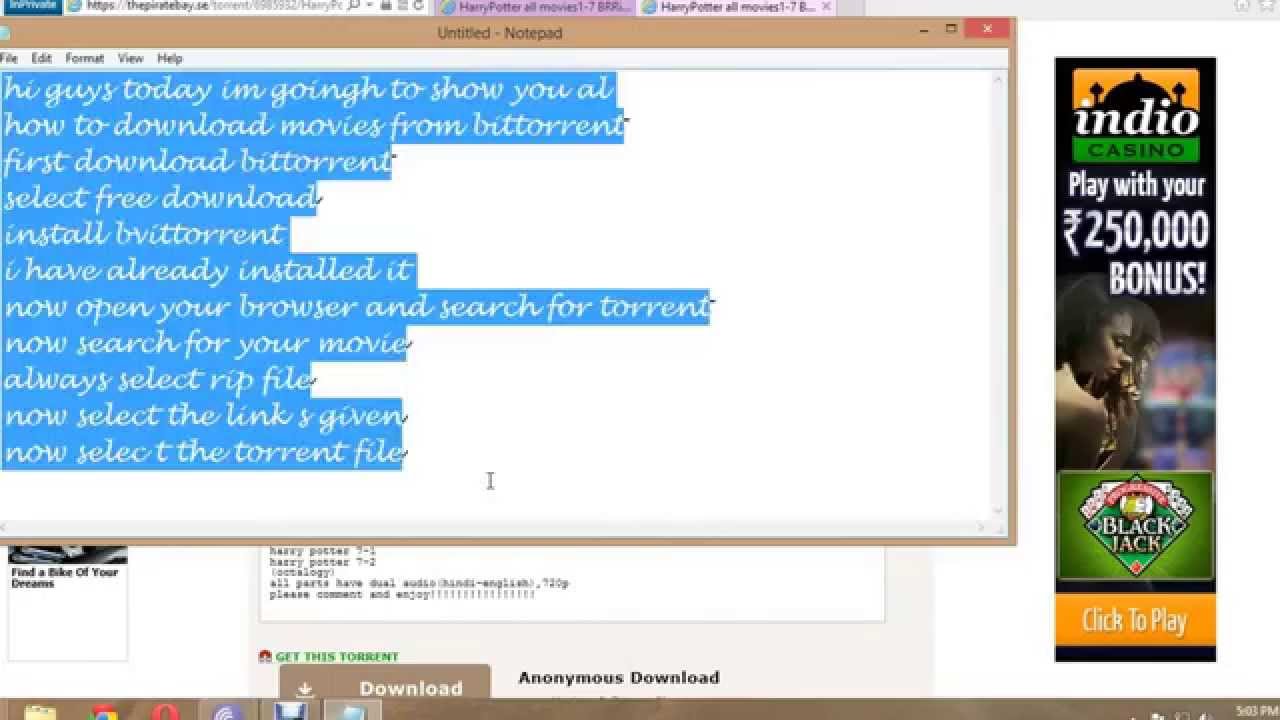Screen dimensions: 1280x720
Task: Open the Edit menu in Notepad
Action: click(x=41, y=58)
